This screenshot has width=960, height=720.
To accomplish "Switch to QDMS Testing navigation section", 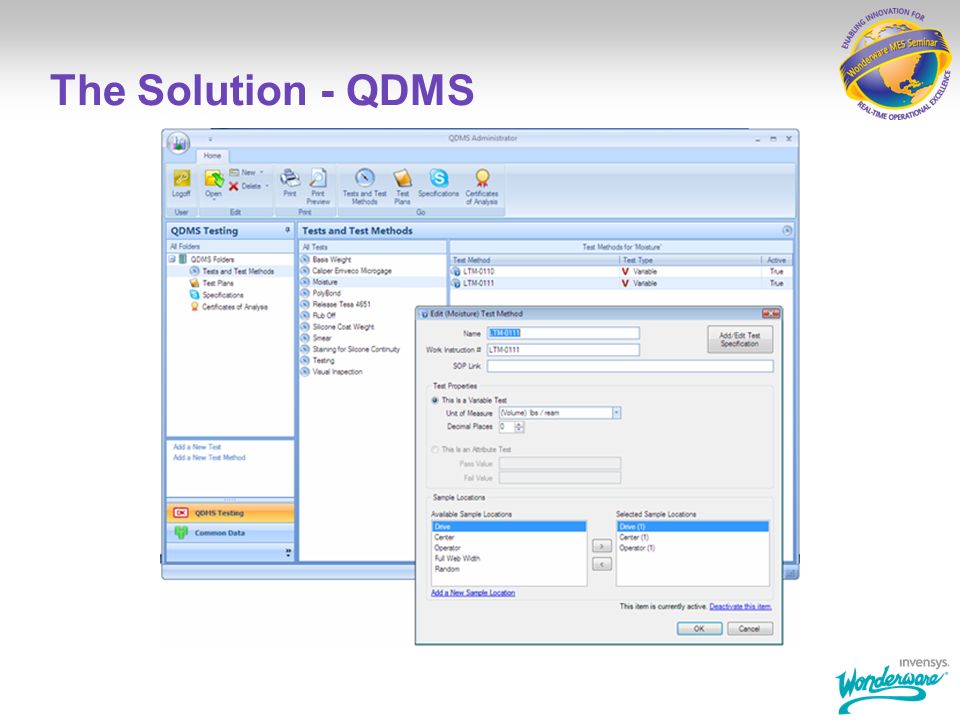I will point(230,513).
